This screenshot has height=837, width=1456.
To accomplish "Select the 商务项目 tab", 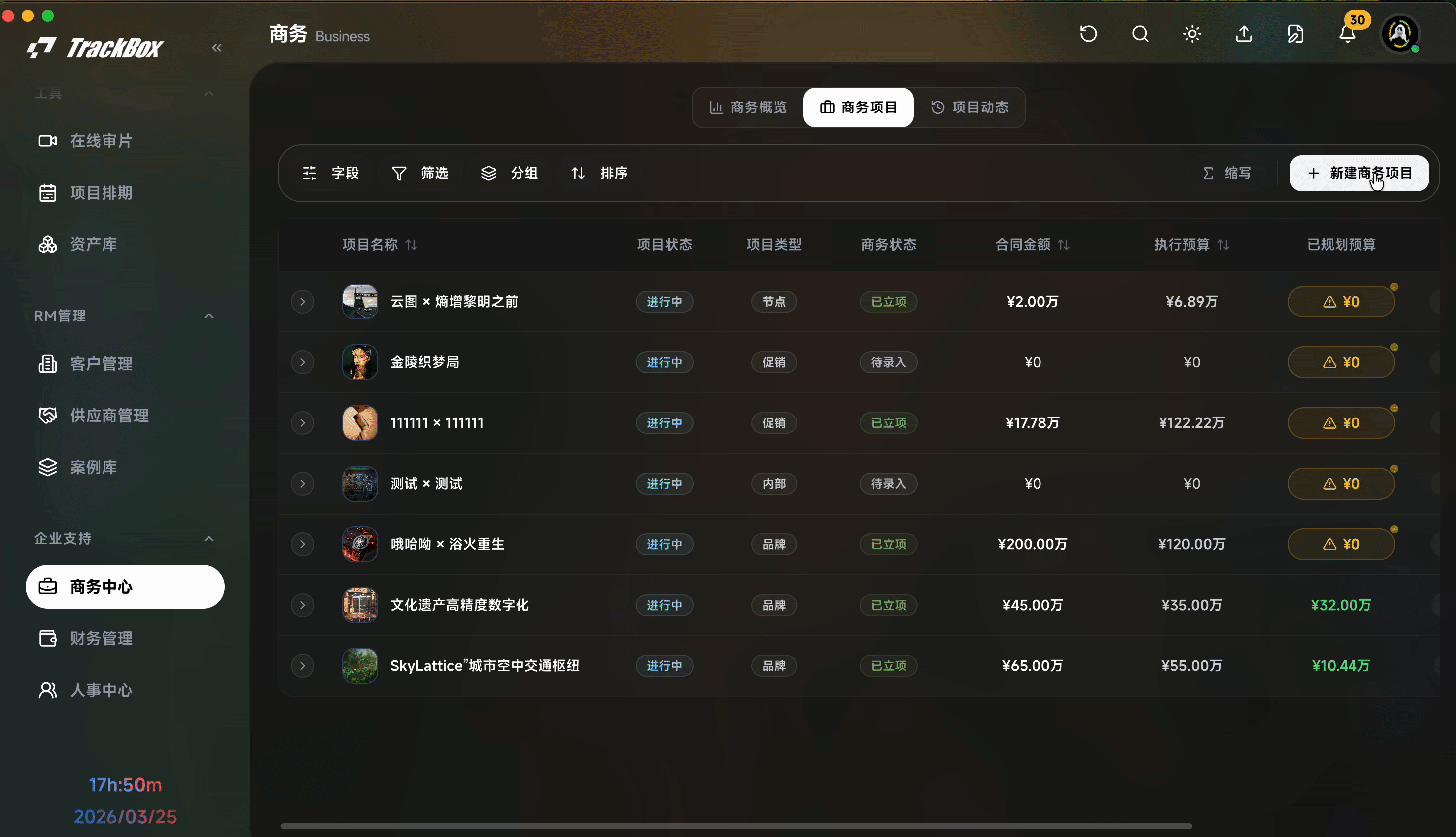I will coord(858,107).
